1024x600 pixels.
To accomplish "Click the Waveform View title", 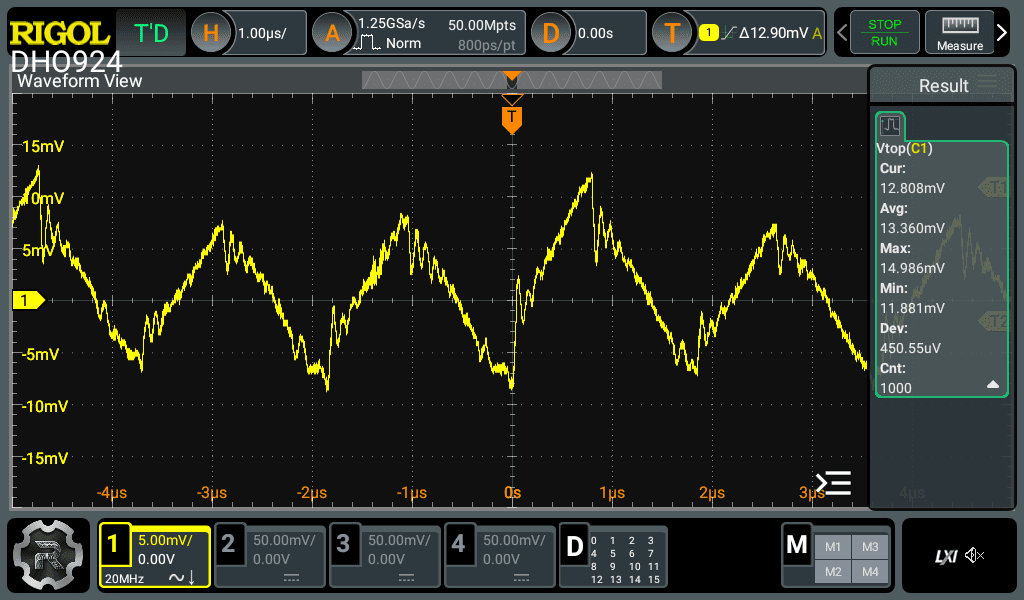I will point(80,81).
